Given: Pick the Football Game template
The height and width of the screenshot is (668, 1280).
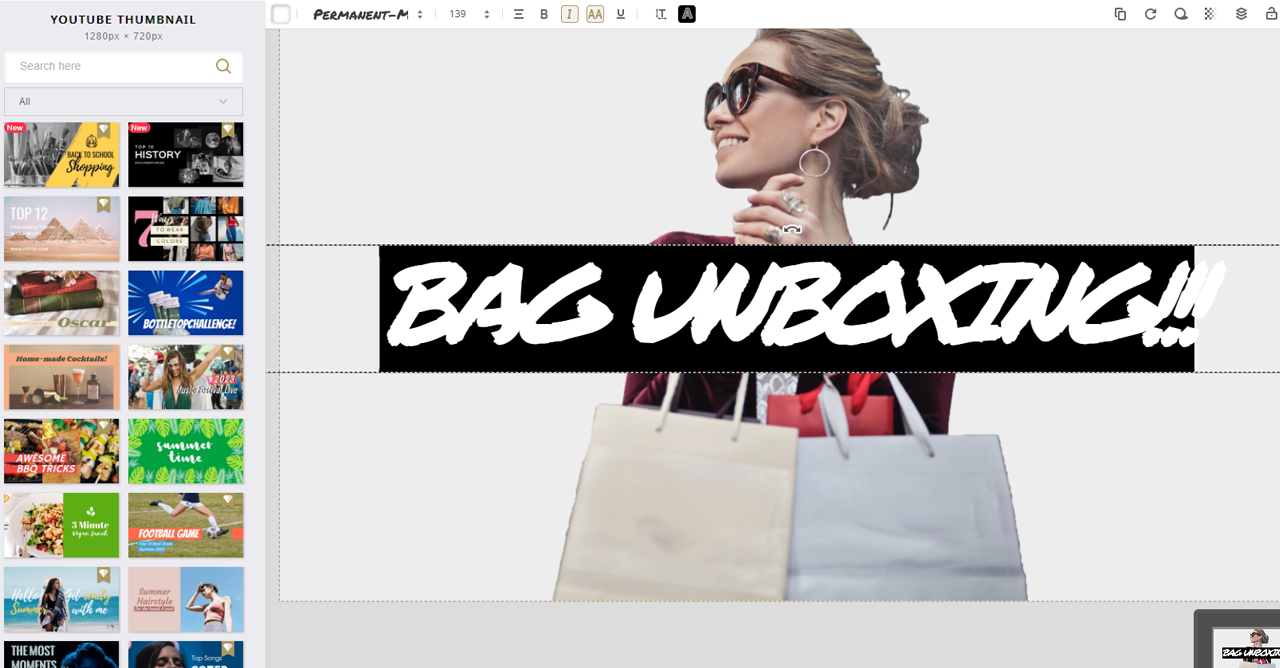Looking at the screenshot, I should (x=186, y=525).
